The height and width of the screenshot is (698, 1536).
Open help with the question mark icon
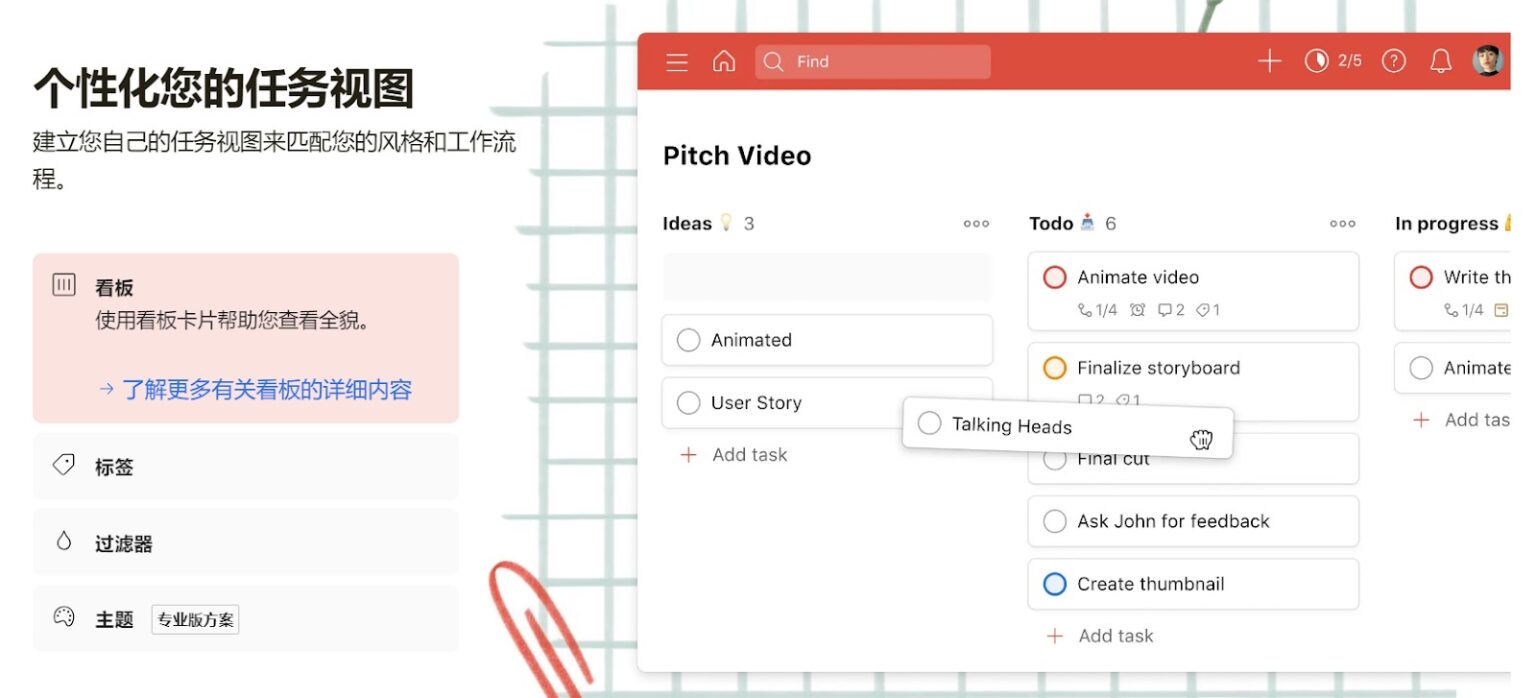coord(1393,61)
